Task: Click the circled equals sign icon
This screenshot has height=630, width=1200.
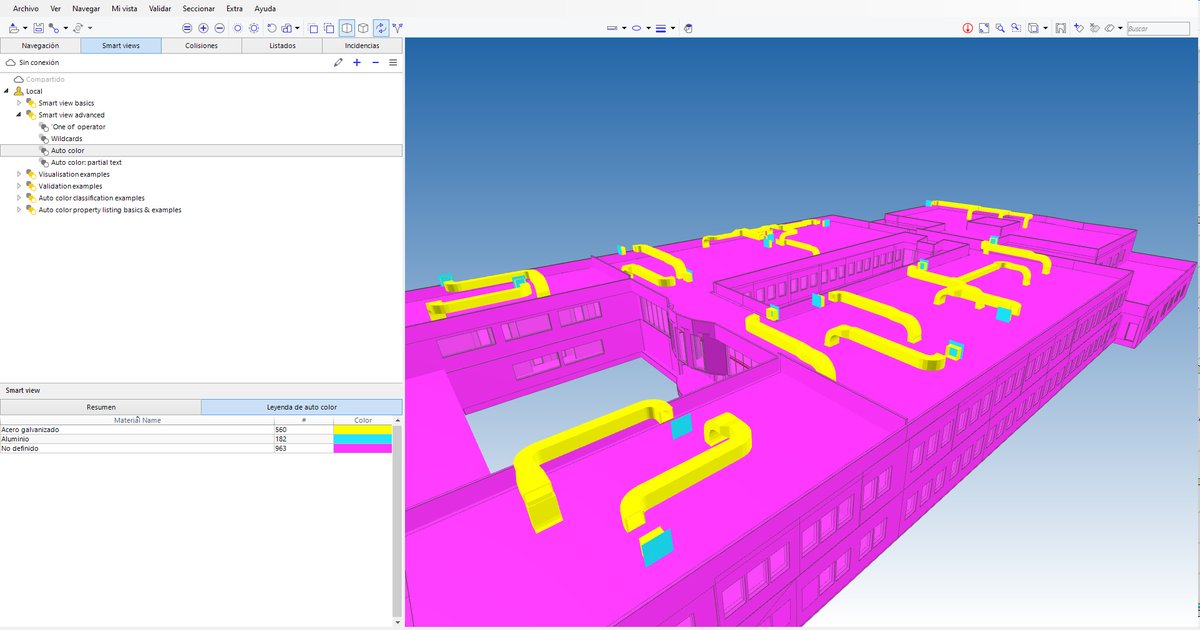Action: point(187,28)
